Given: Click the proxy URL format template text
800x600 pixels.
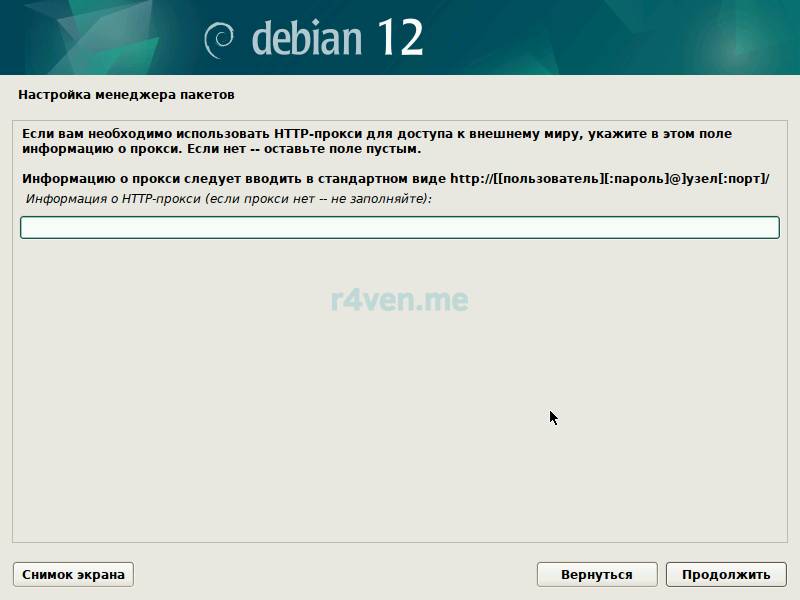Looking at the screenshot, I should 610,179.
